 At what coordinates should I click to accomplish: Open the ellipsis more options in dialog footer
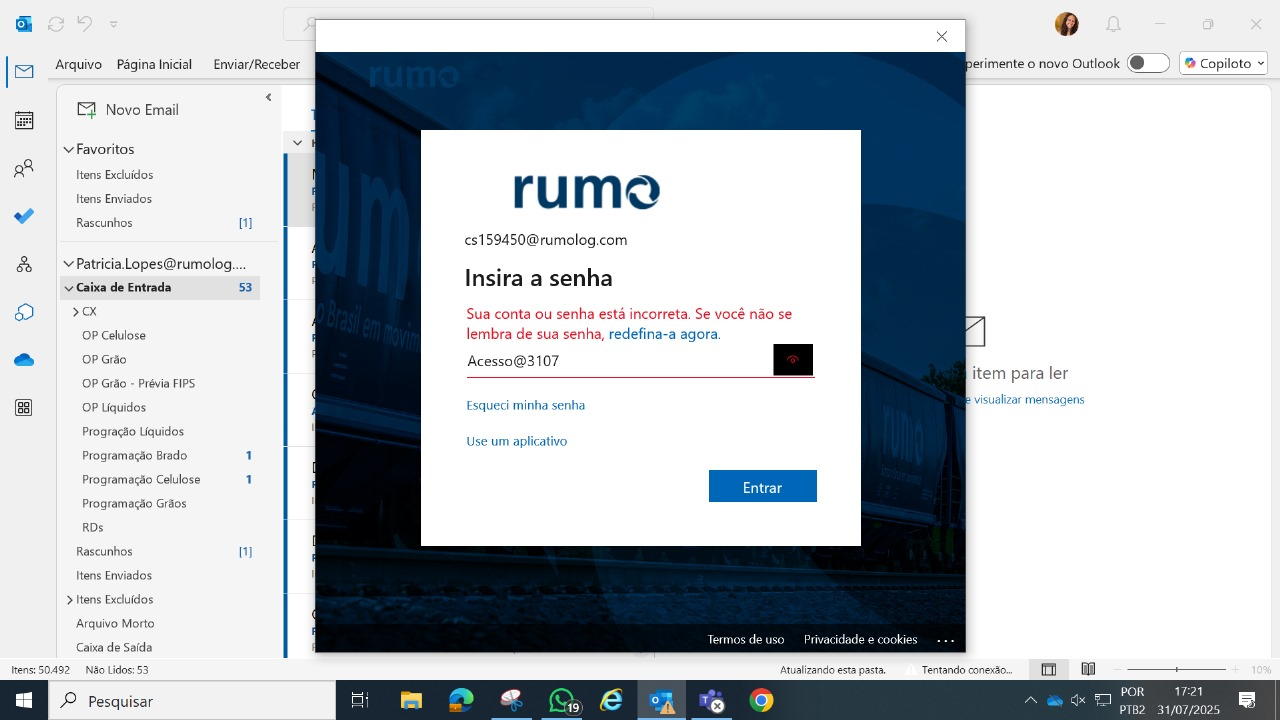946,640
